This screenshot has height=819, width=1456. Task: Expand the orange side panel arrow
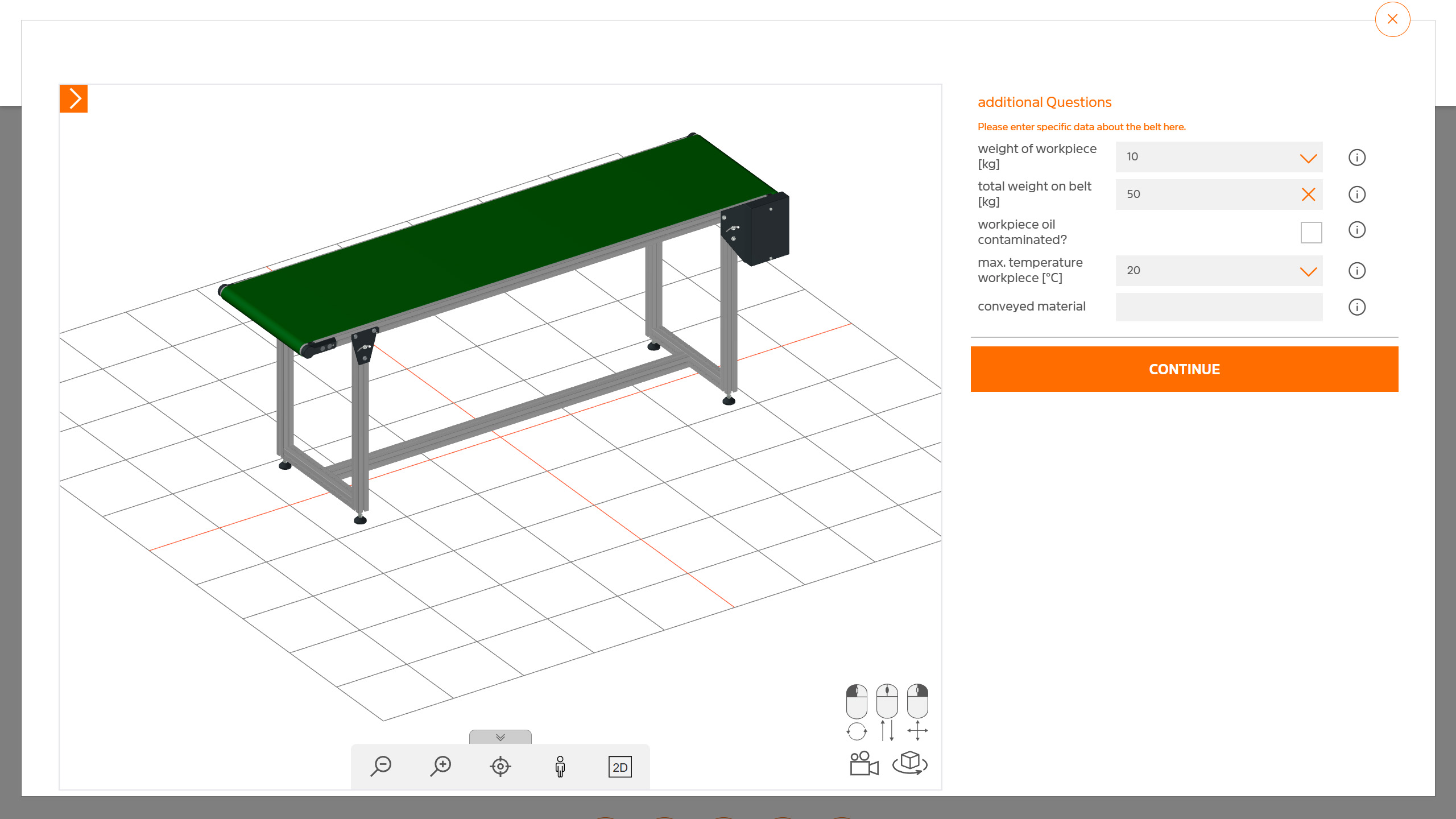click(x=73, y=98)
